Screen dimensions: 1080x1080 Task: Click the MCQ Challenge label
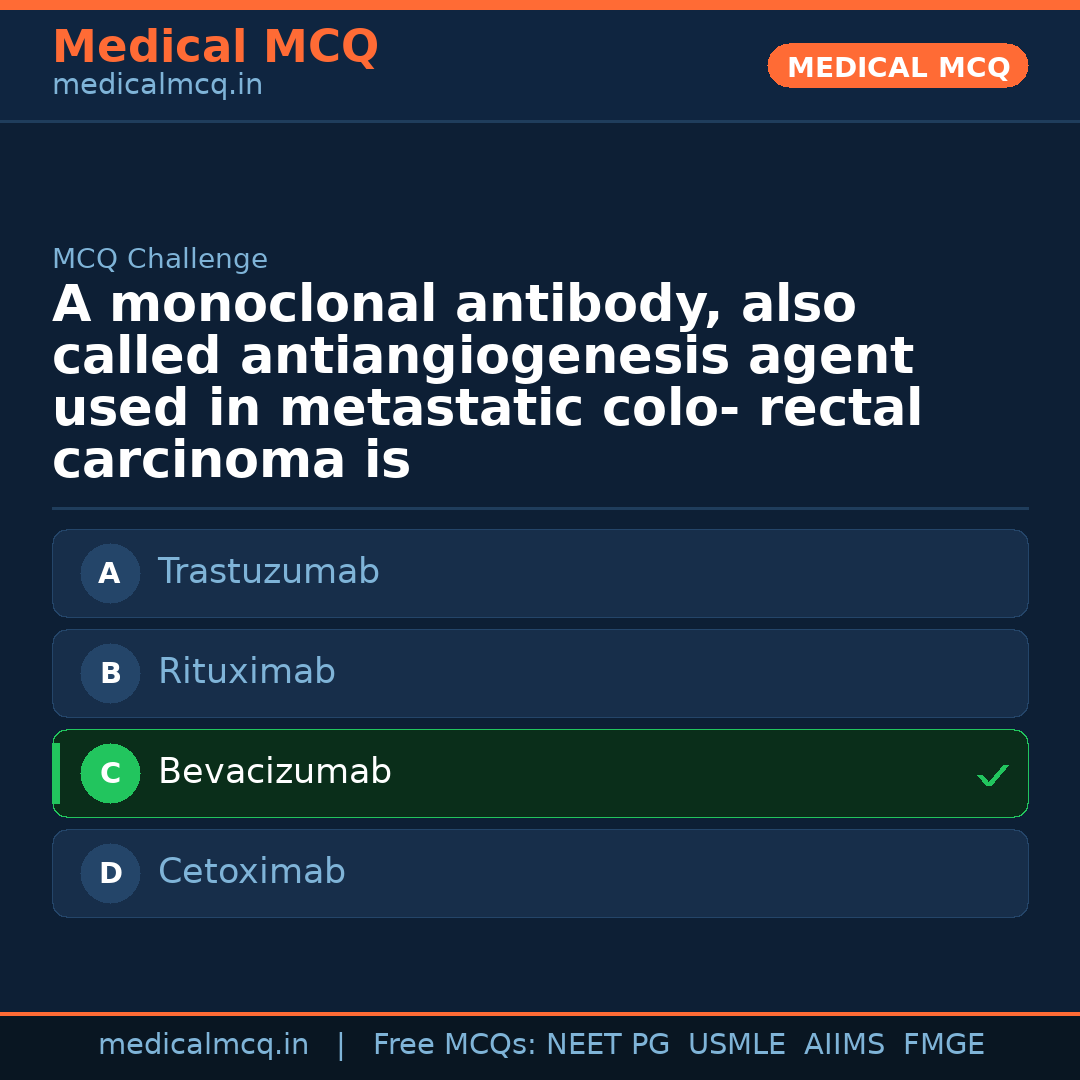point(160,260)
